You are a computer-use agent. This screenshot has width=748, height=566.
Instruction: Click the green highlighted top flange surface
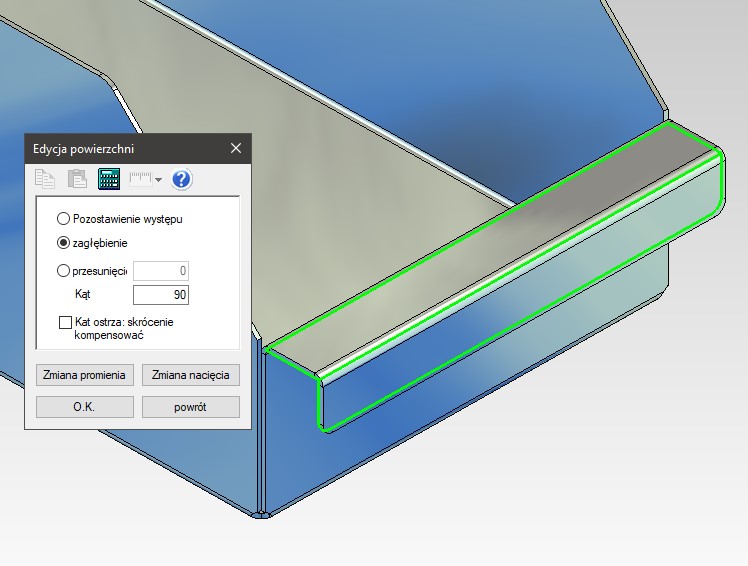[x=491, y=248]
